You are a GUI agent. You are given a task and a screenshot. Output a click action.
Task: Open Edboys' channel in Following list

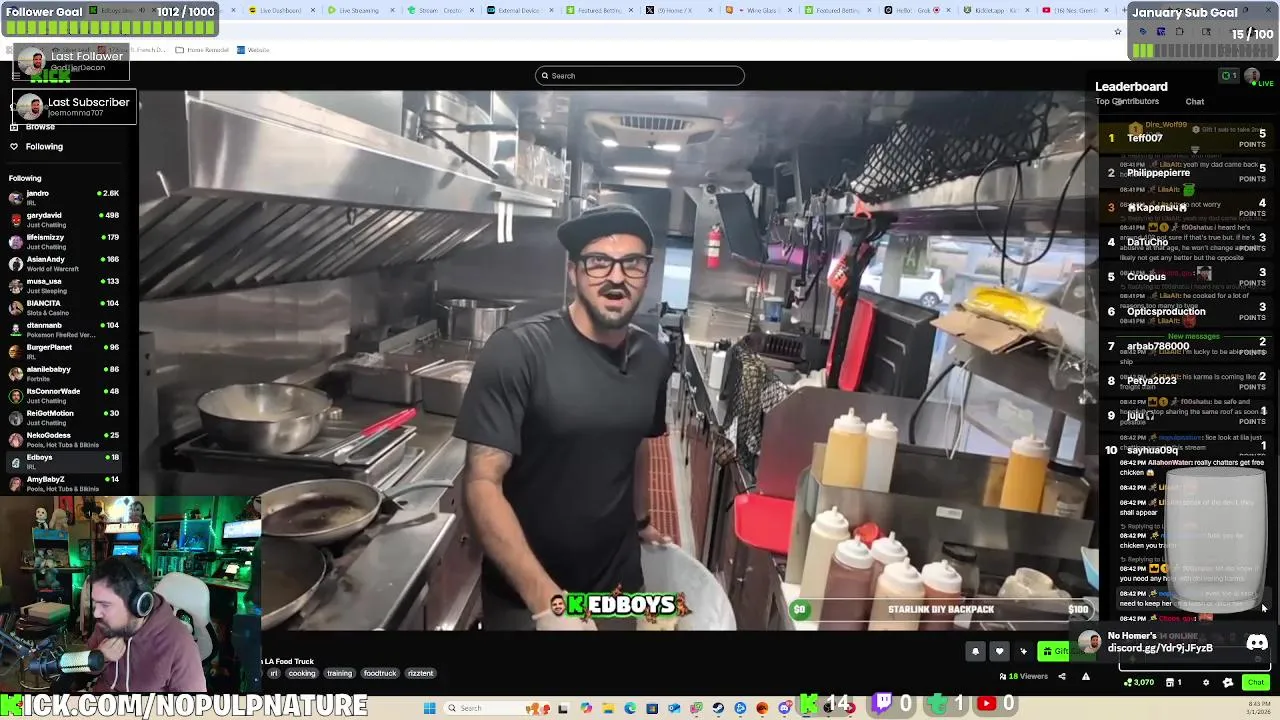(x=64, y=461)
